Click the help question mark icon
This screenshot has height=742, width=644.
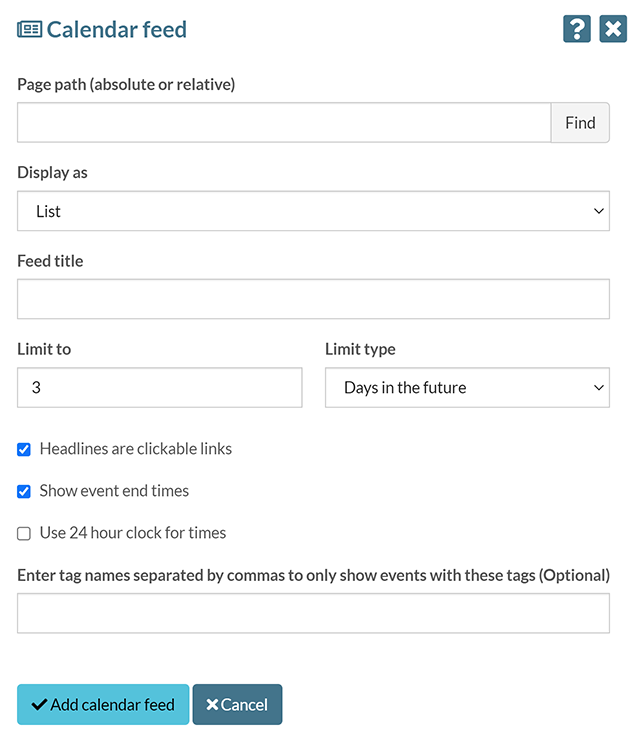pos(577,29)
